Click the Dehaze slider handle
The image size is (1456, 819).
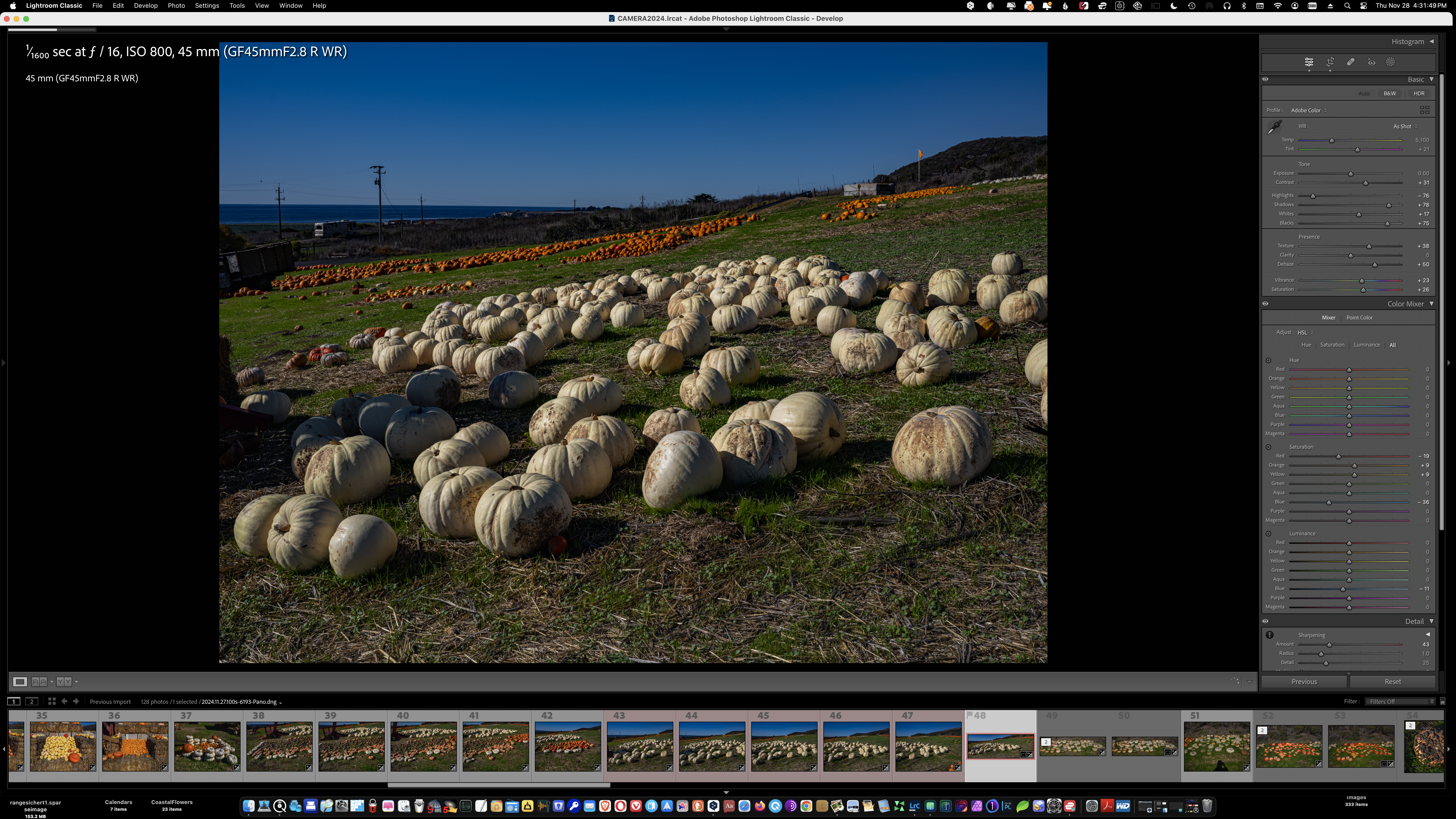1375,265
